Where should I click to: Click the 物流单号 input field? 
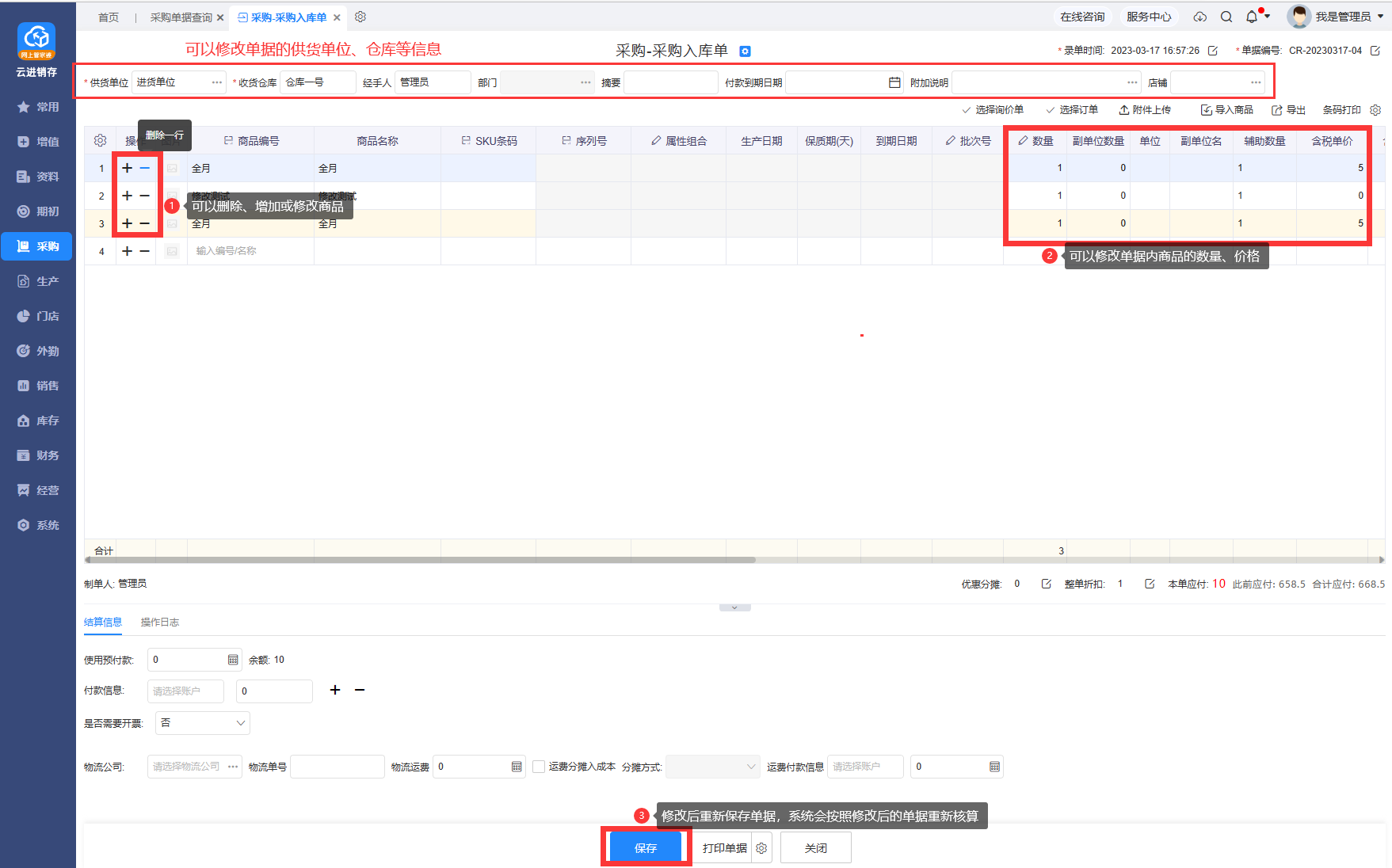coord(337,767)
